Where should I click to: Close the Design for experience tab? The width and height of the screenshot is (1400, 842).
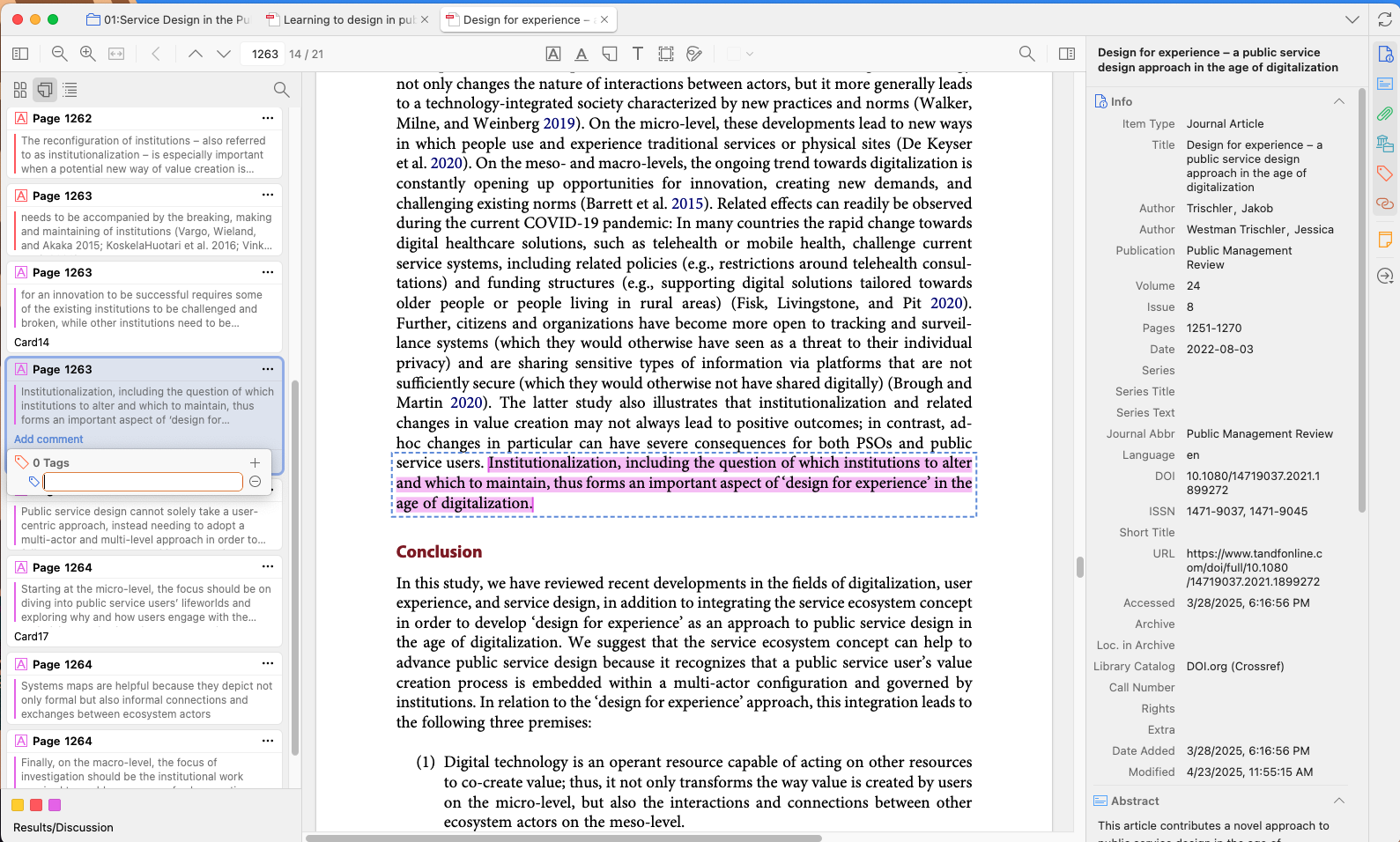604,19
